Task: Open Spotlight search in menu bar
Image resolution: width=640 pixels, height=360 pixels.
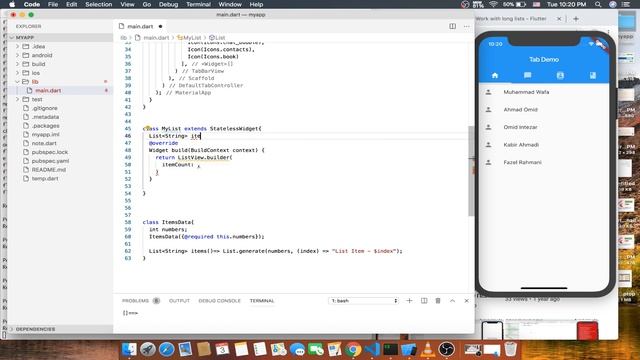Action: (x=598, y=4)
